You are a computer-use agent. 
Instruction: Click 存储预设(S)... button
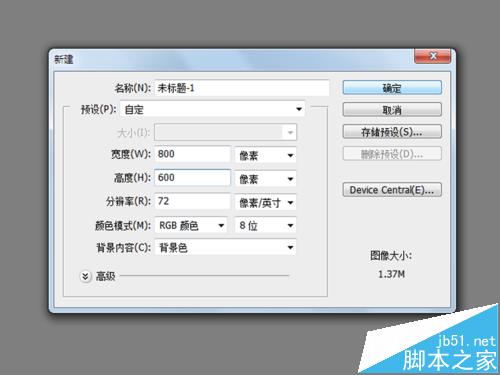392,132
